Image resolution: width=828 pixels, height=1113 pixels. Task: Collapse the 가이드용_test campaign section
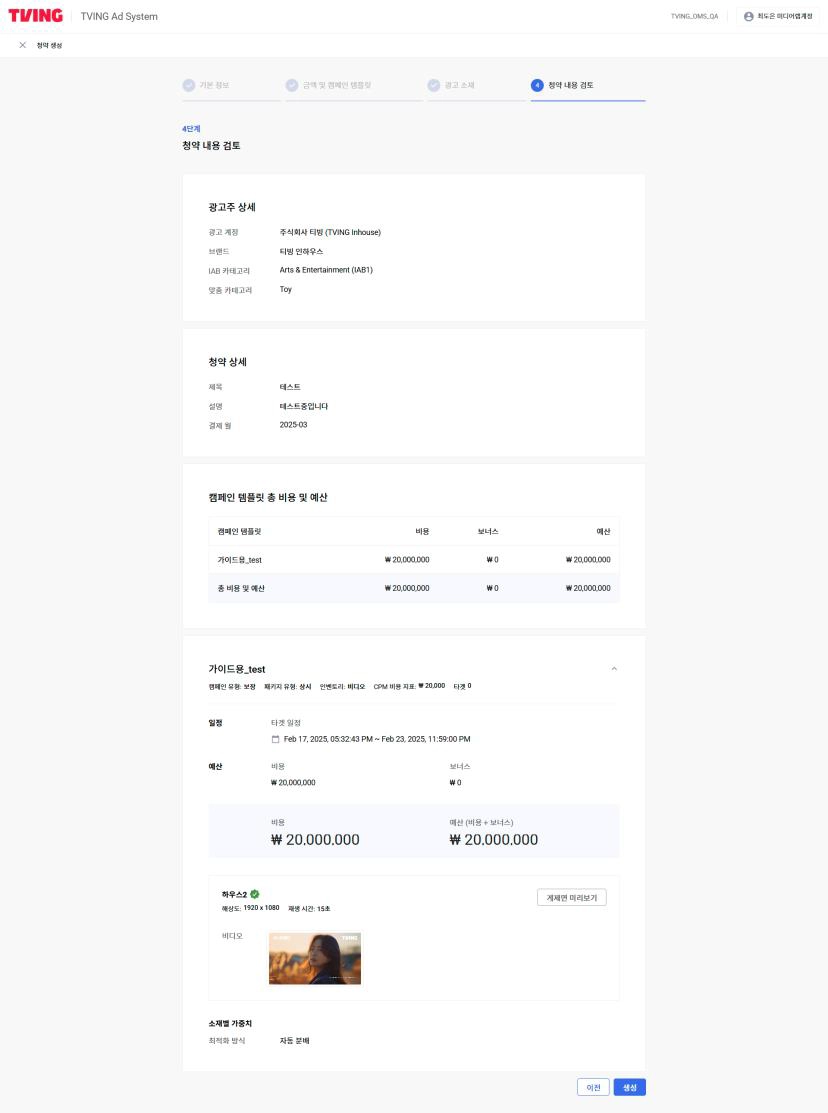(614, 668)
